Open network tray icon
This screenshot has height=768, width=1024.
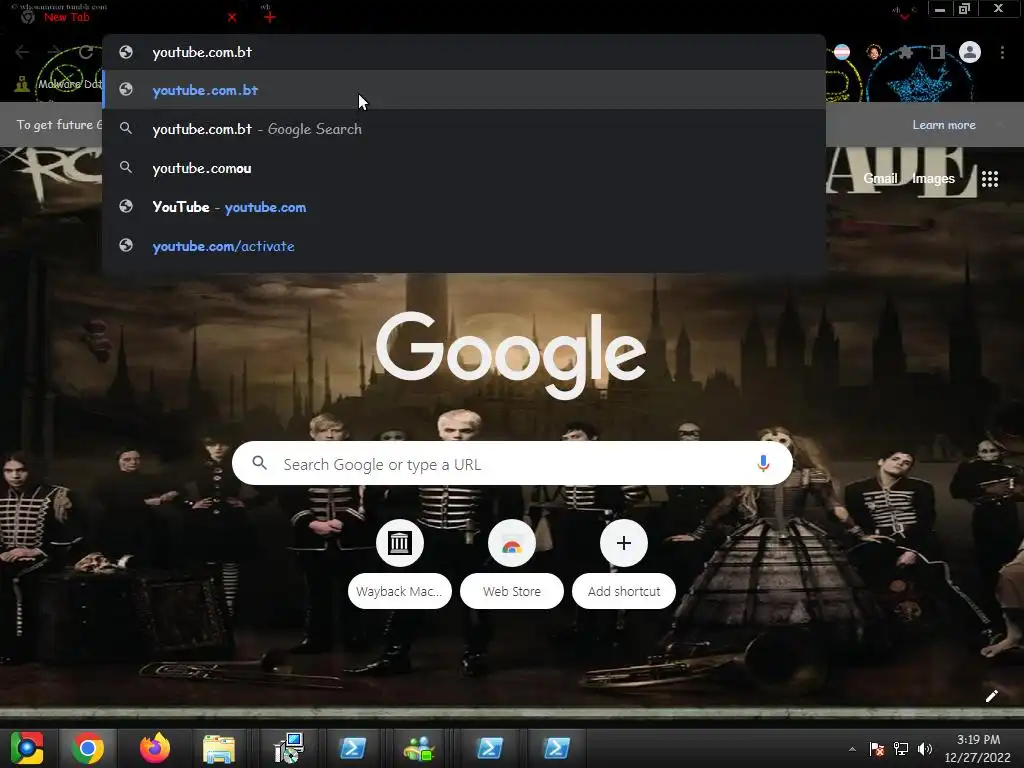901,748
